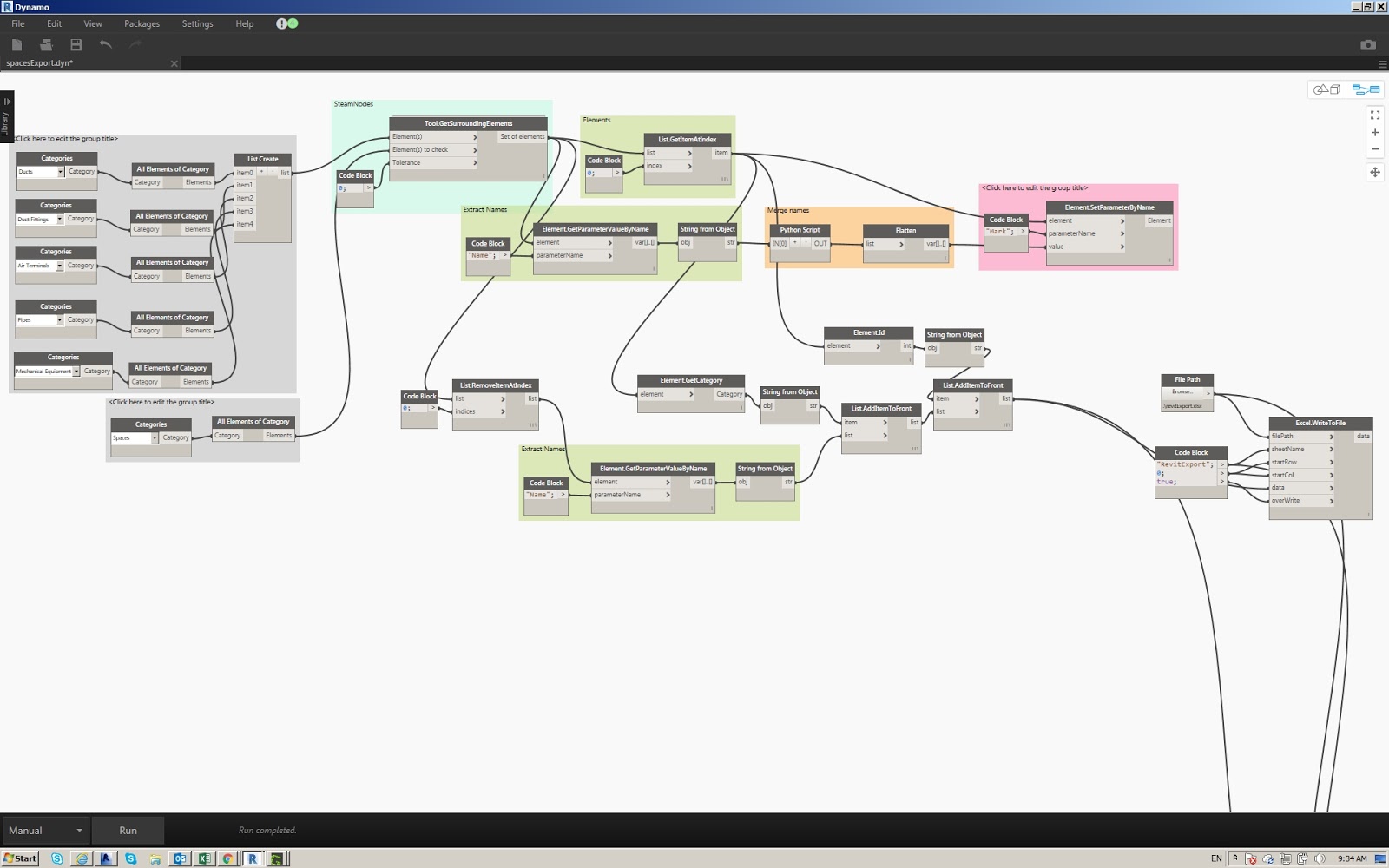Open the Packages menu

click(x=141, y=23)
